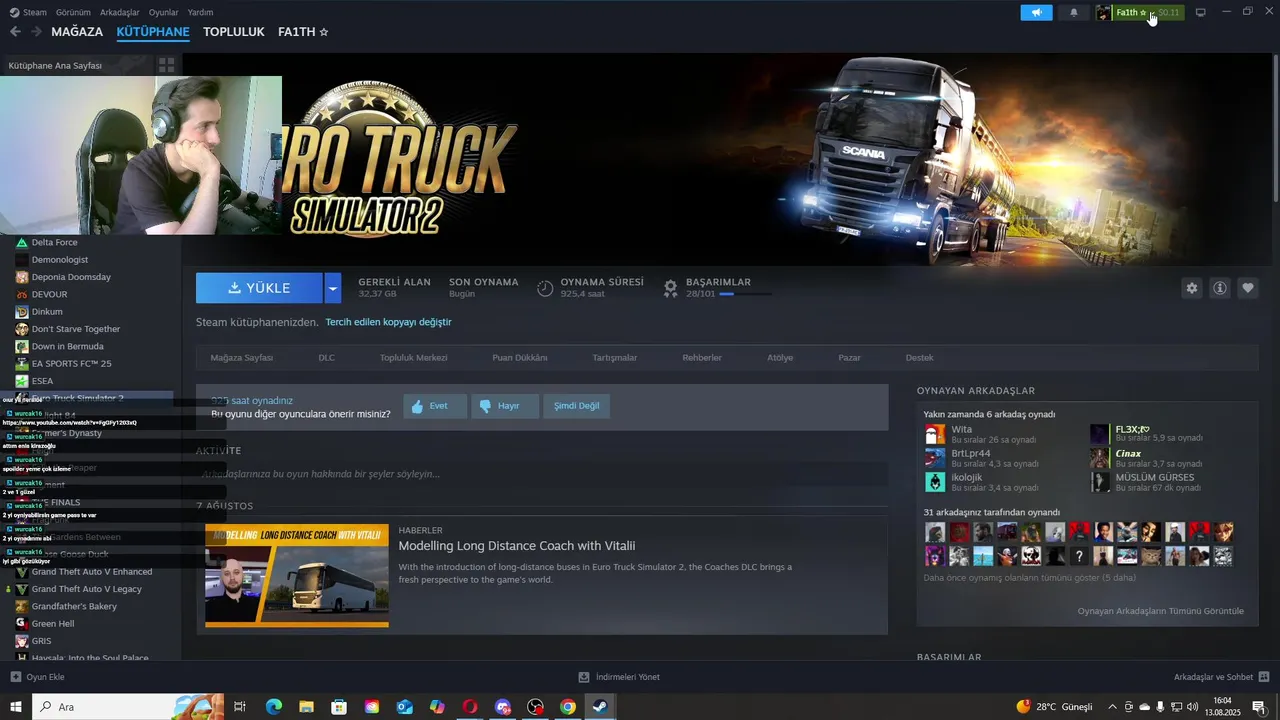This screenshot has width=1280, height=720.
Task: Open Atölye tab
Action: point(780,358)
